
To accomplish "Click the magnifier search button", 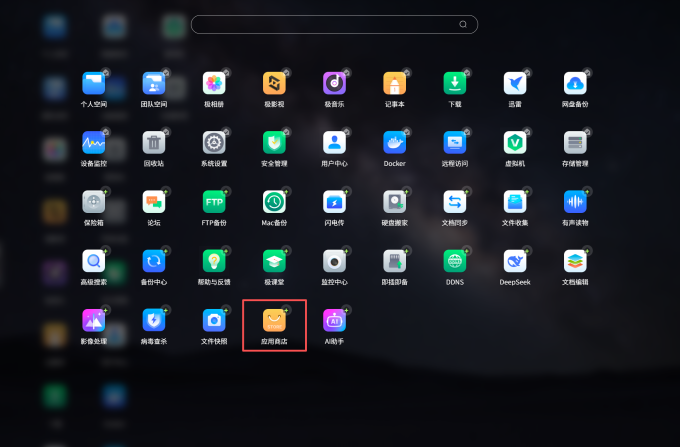I will coord(463,24).
